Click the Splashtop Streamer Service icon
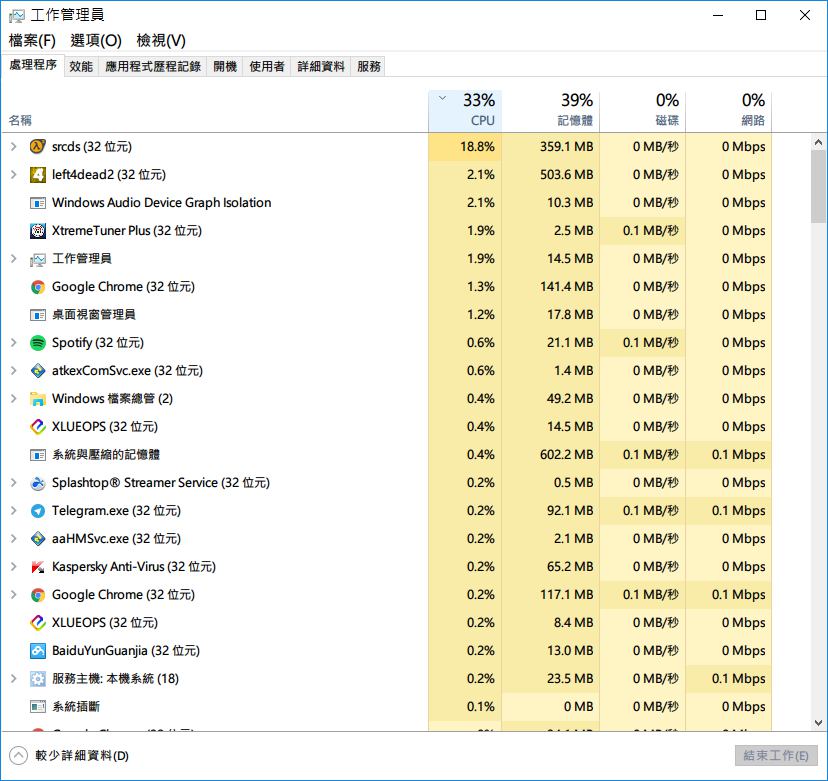The height and width of the screenshot is (781, 828). point(37,483)
